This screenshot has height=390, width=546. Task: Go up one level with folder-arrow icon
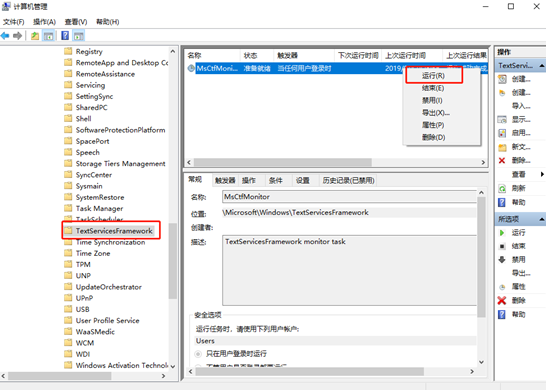pos(35,36)
